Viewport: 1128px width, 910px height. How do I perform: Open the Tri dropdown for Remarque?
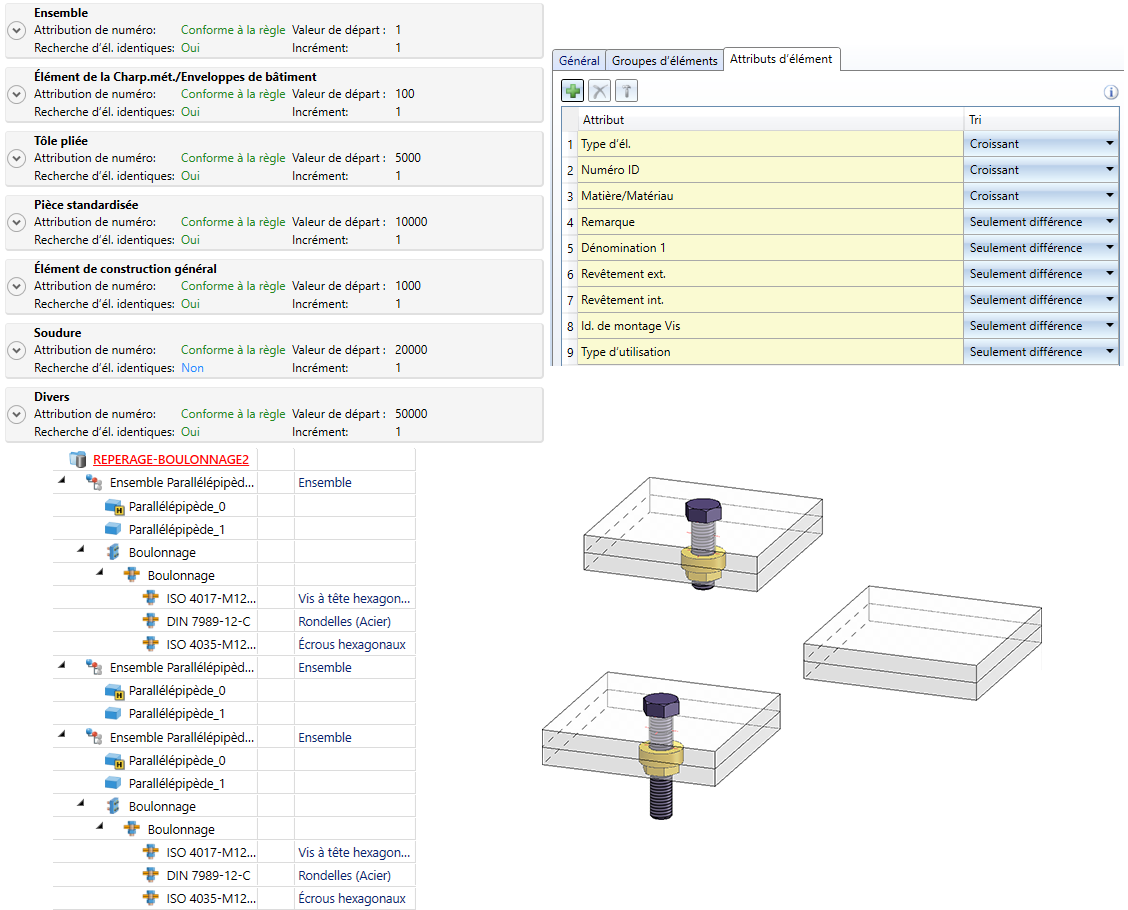[1109, 222]
